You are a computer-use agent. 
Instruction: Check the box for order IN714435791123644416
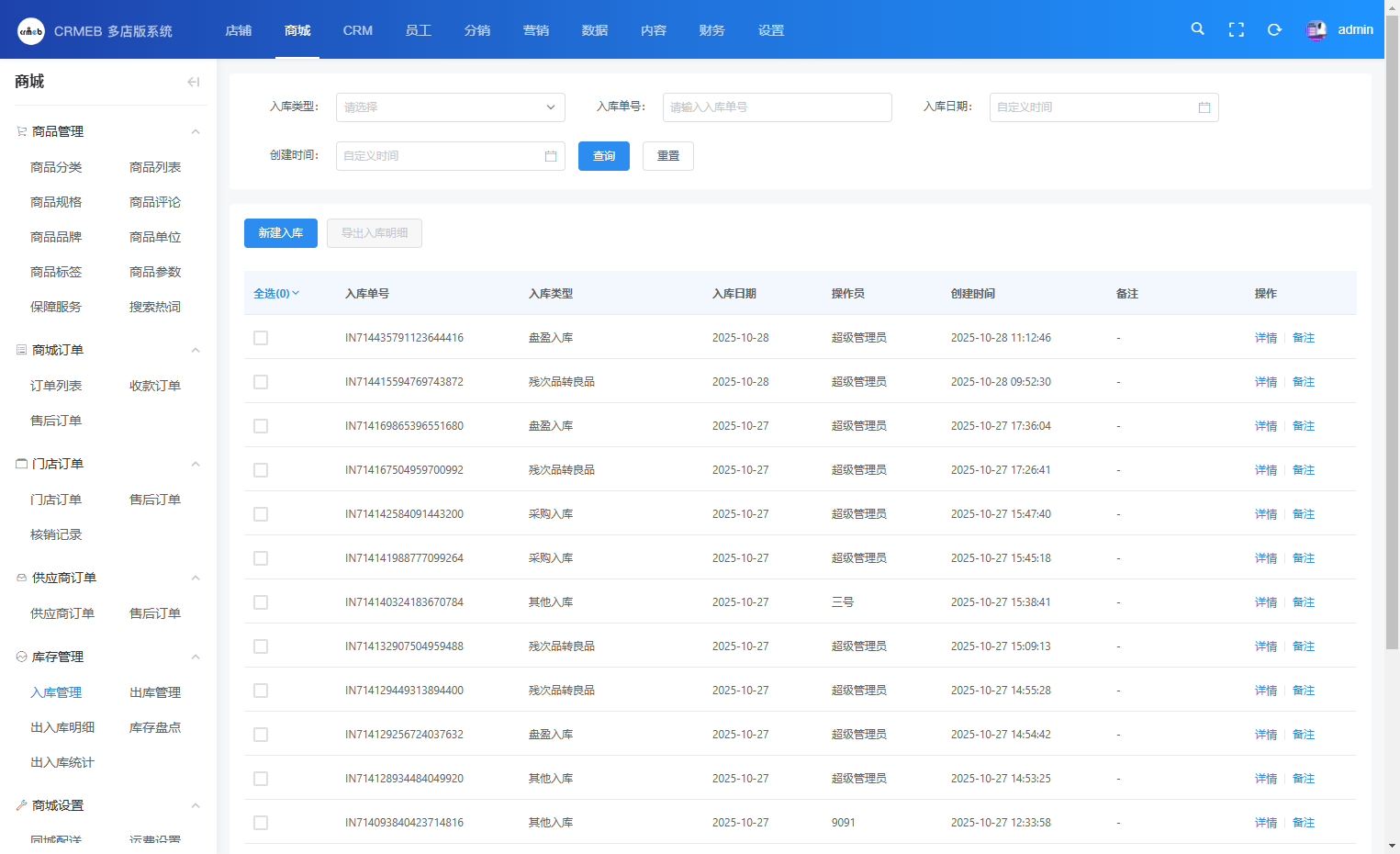pos(261,338)
